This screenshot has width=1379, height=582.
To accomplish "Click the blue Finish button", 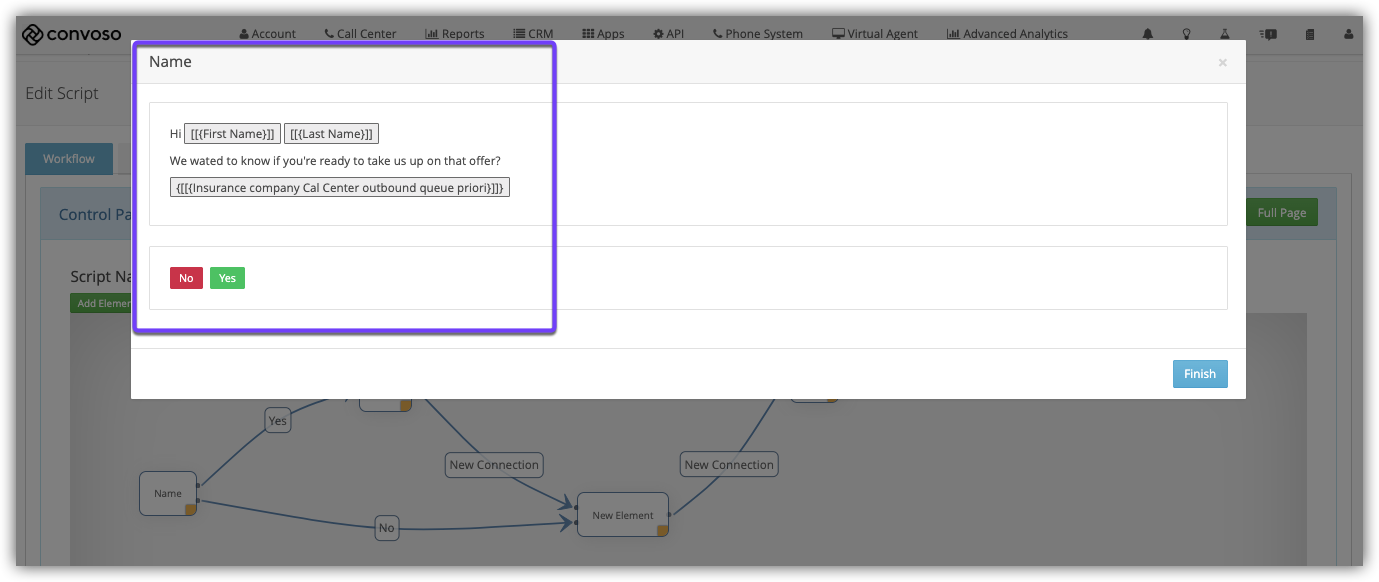I will pyautogui.click(x=1199, y=374).
